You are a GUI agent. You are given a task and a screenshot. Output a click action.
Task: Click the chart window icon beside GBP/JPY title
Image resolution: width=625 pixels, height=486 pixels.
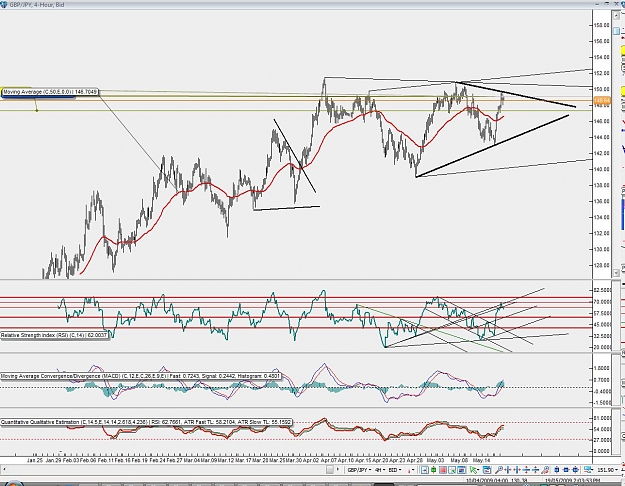(x=4, y=4)
